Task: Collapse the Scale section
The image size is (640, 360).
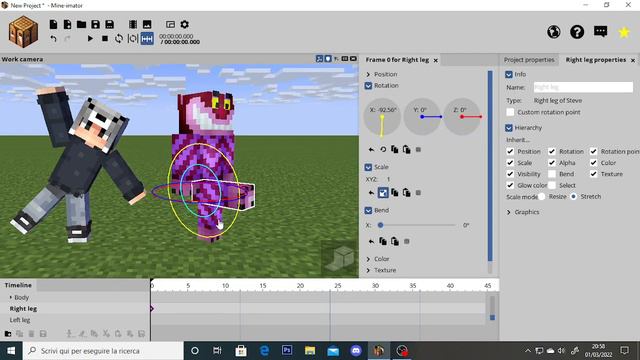Action: [x=368, y=167]
